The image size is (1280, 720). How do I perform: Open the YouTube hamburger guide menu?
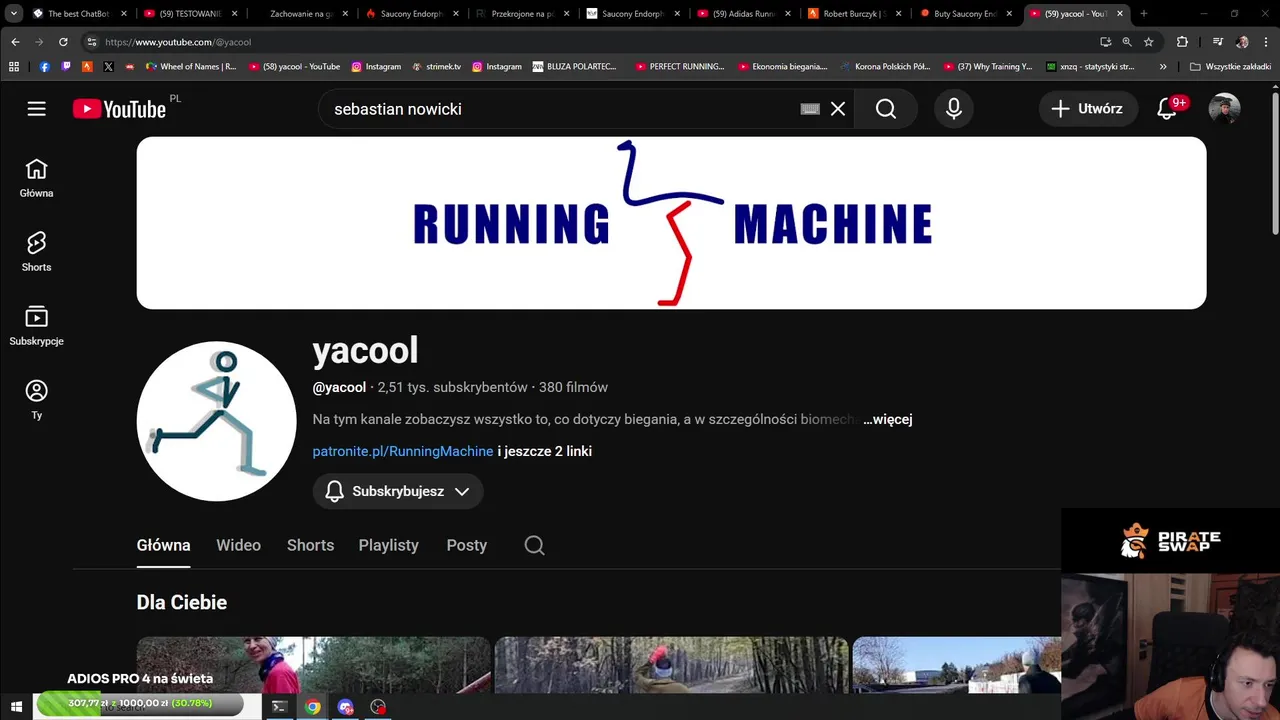(37, 109)
